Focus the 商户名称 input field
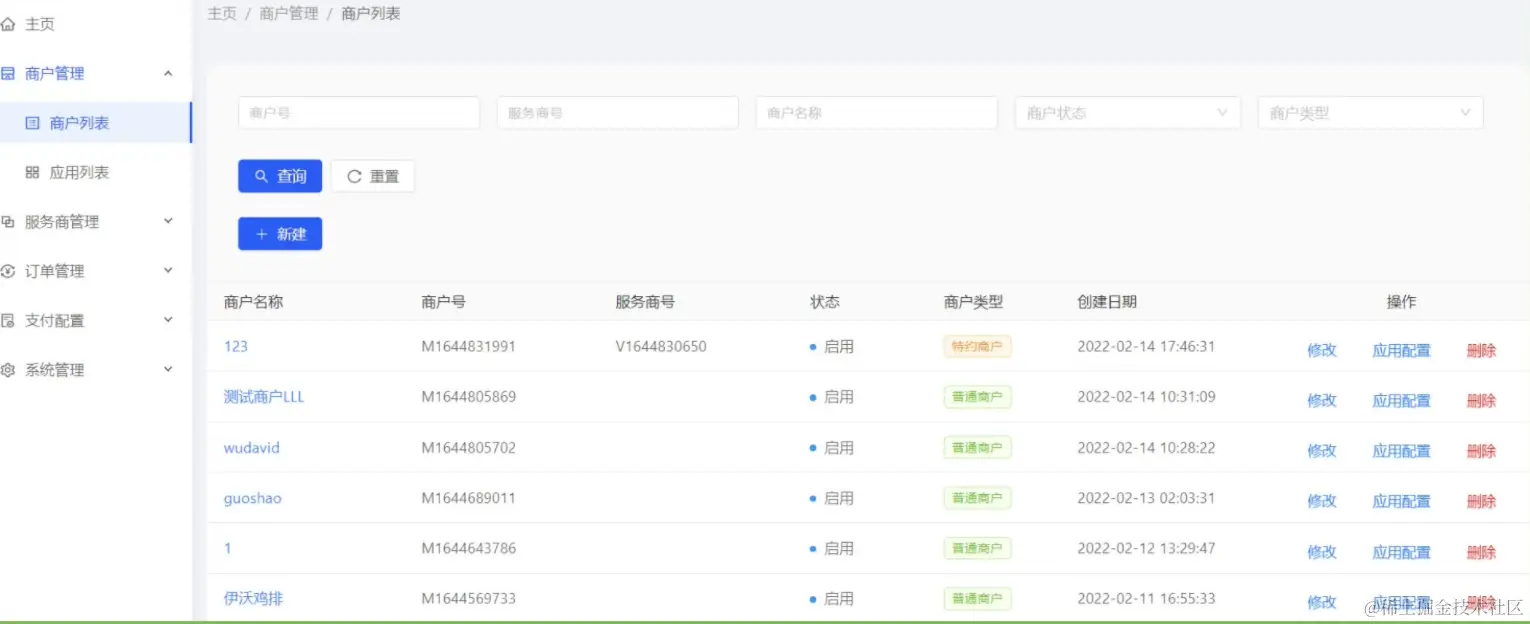The height and width of the screenshot is (624, 1530). 876,113
